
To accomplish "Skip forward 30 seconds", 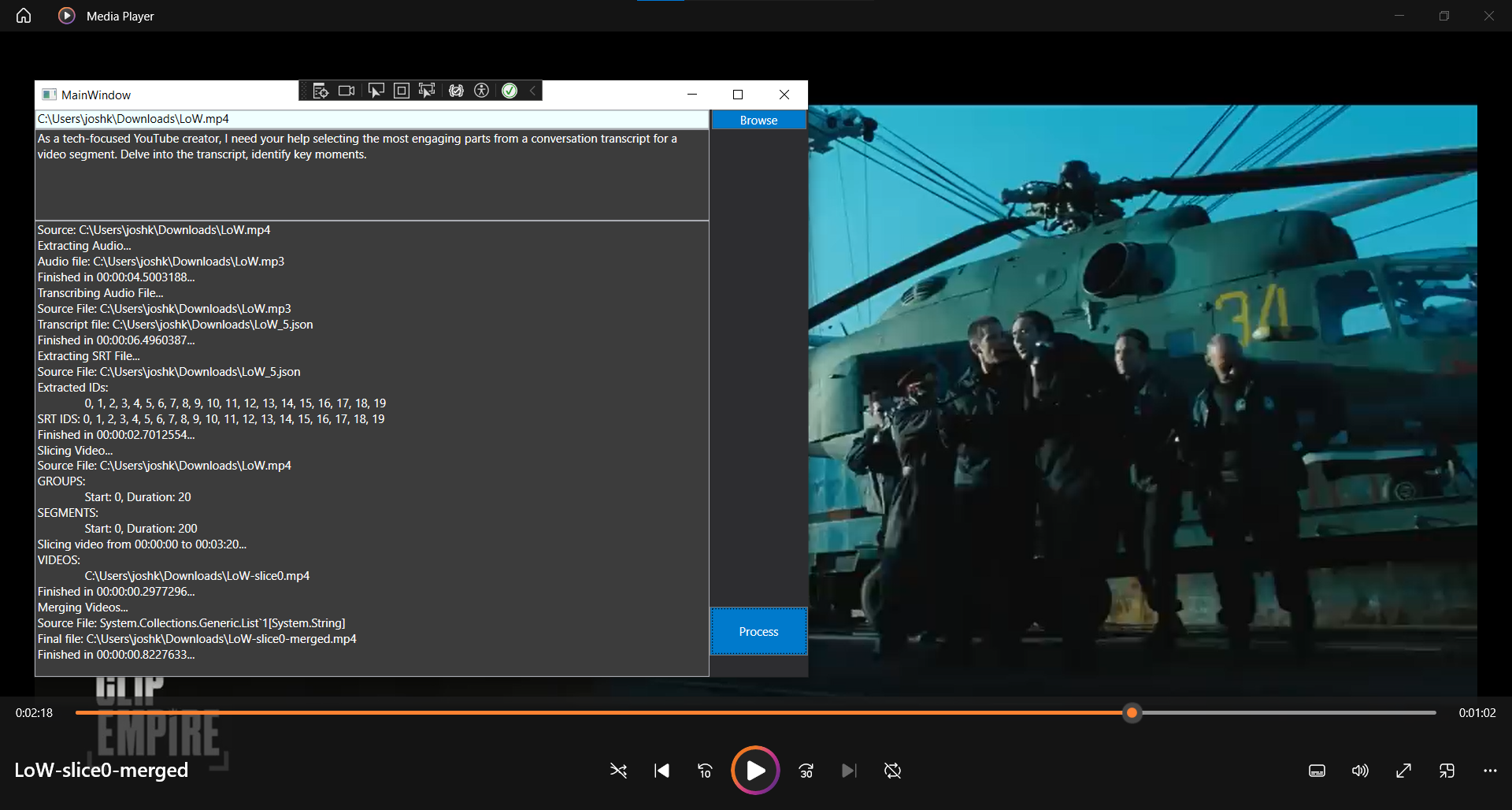I will click(x=806, y=771).
